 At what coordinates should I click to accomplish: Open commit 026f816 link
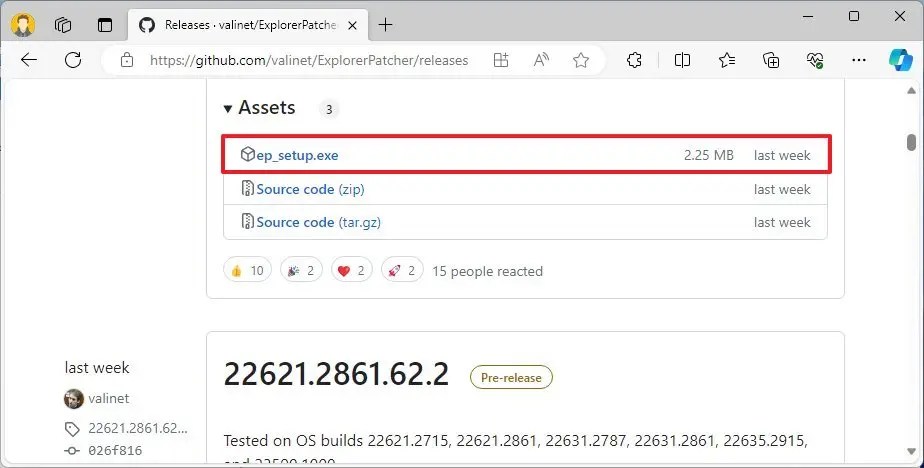point(115,450)
